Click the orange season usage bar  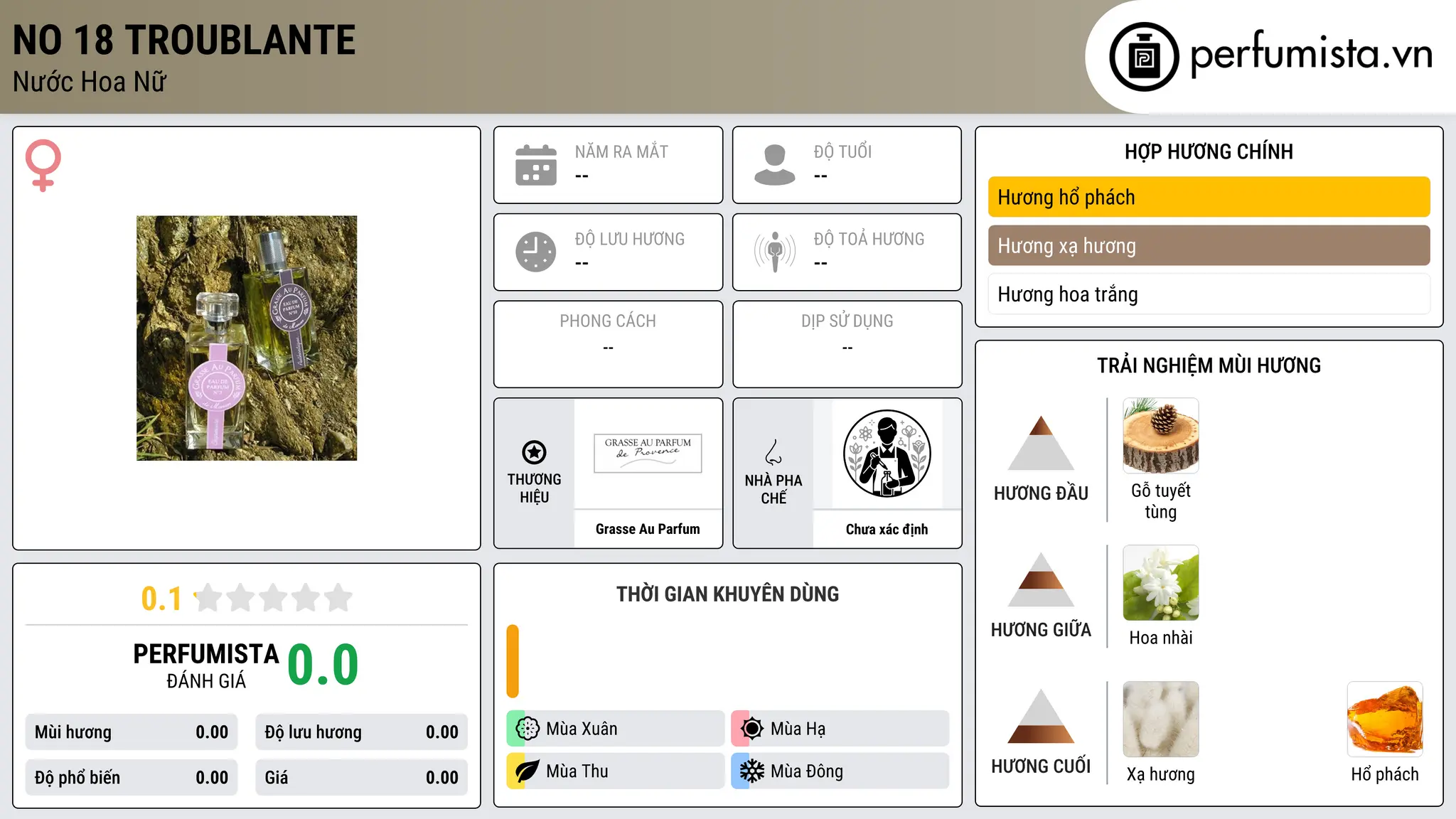[513, 661]
